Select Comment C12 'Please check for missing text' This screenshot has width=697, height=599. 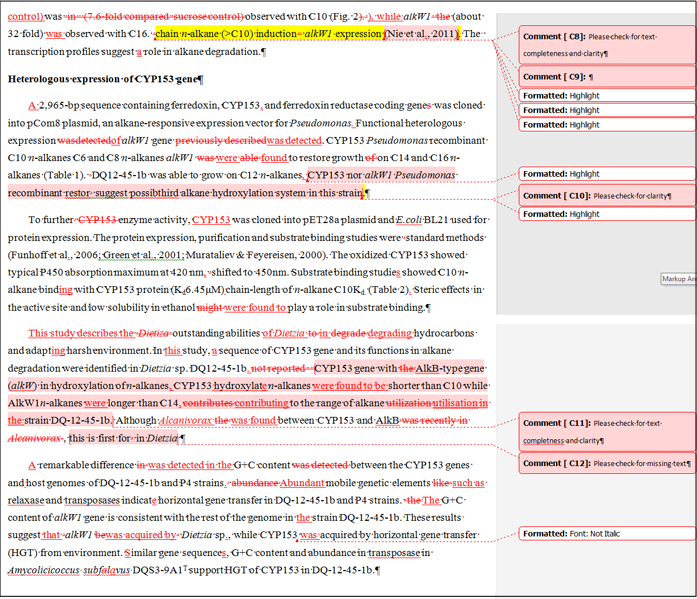click(607, 463)
